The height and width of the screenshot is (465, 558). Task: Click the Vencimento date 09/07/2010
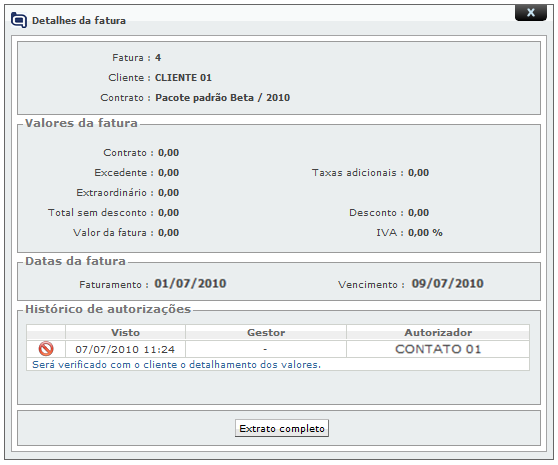(x=447, y=284)
